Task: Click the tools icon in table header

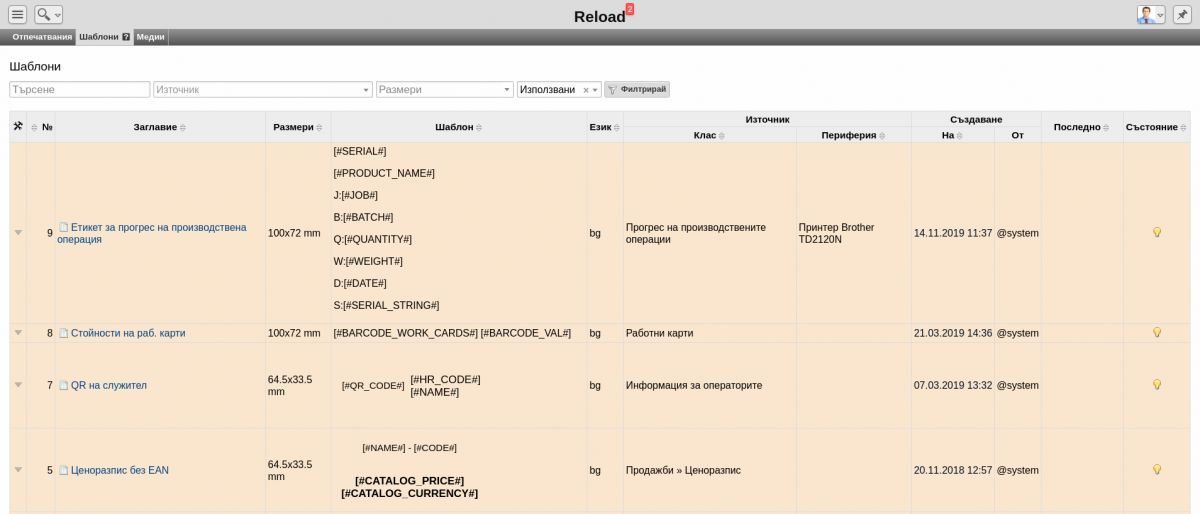Action: click(18, 126)
